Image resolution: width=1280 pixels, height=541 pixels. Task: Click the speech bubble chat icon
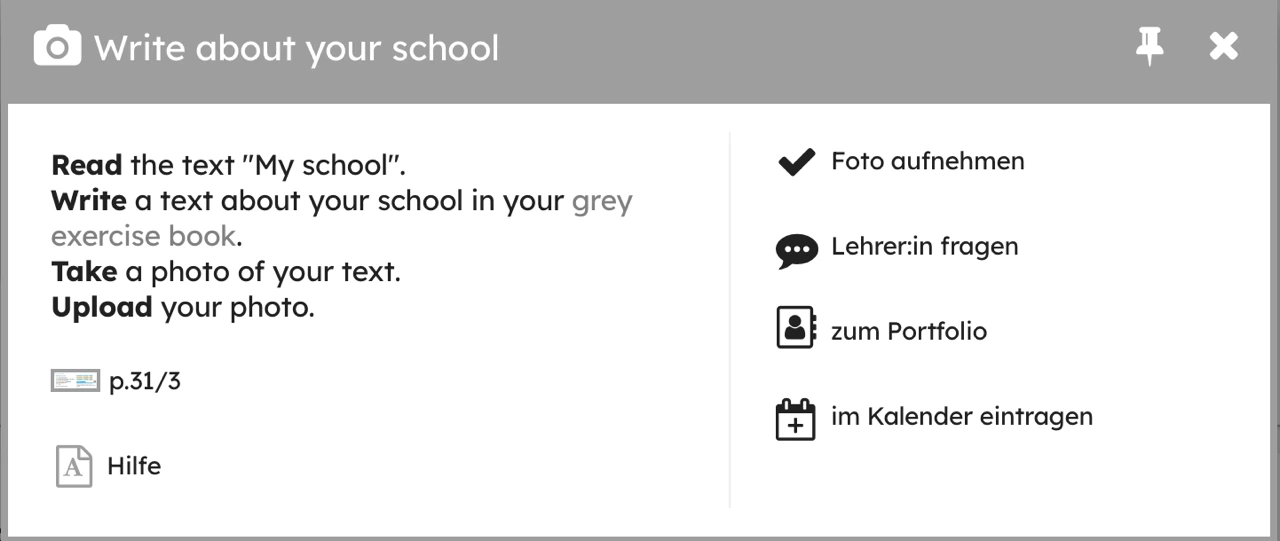pyautogui.click(x=796, y=248)
